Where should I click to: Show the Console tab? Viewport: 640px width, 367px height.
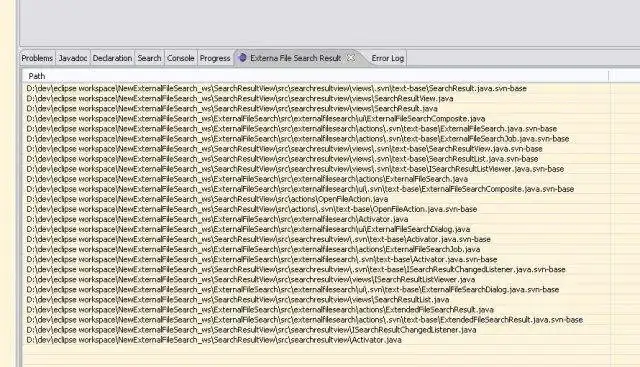coord(180,58)
